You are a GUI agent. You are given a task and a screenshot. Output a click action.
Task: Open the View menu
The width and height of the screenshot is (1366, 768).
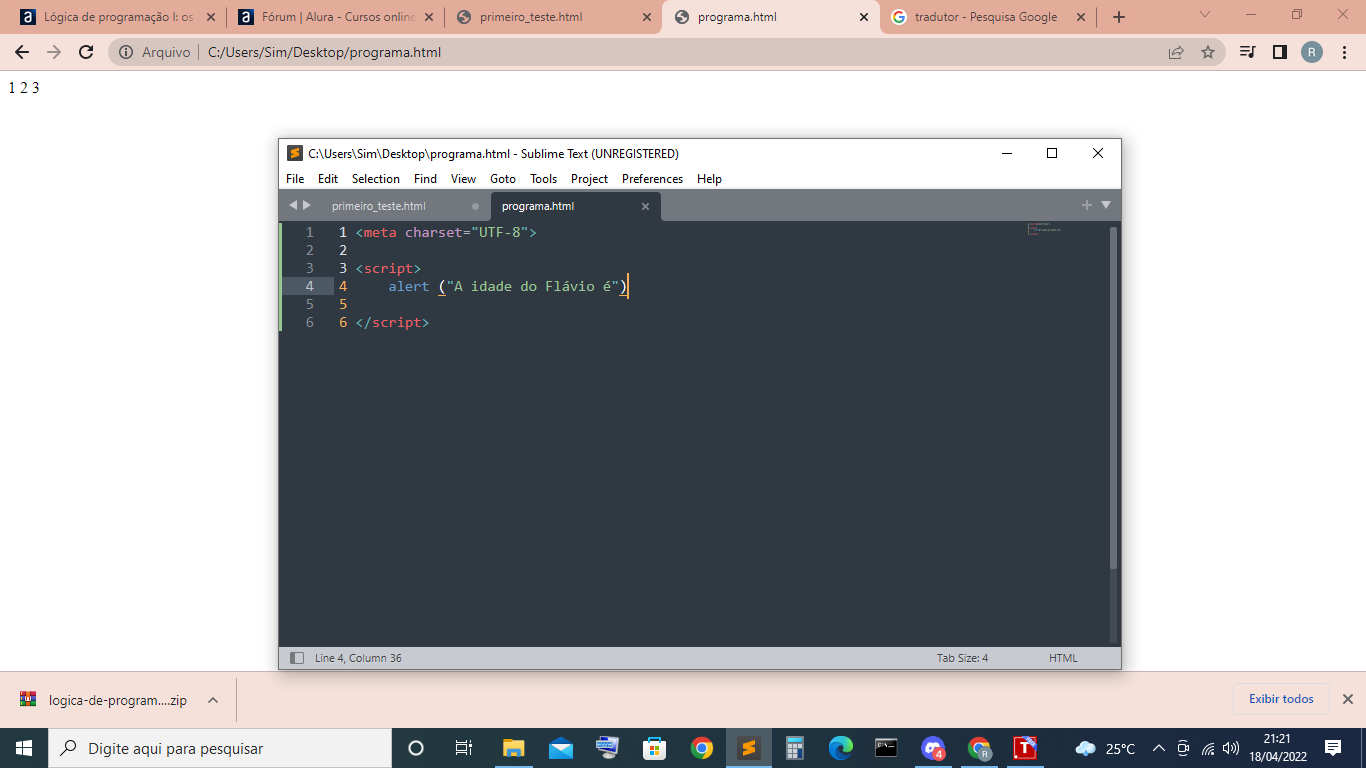(463, 179)
